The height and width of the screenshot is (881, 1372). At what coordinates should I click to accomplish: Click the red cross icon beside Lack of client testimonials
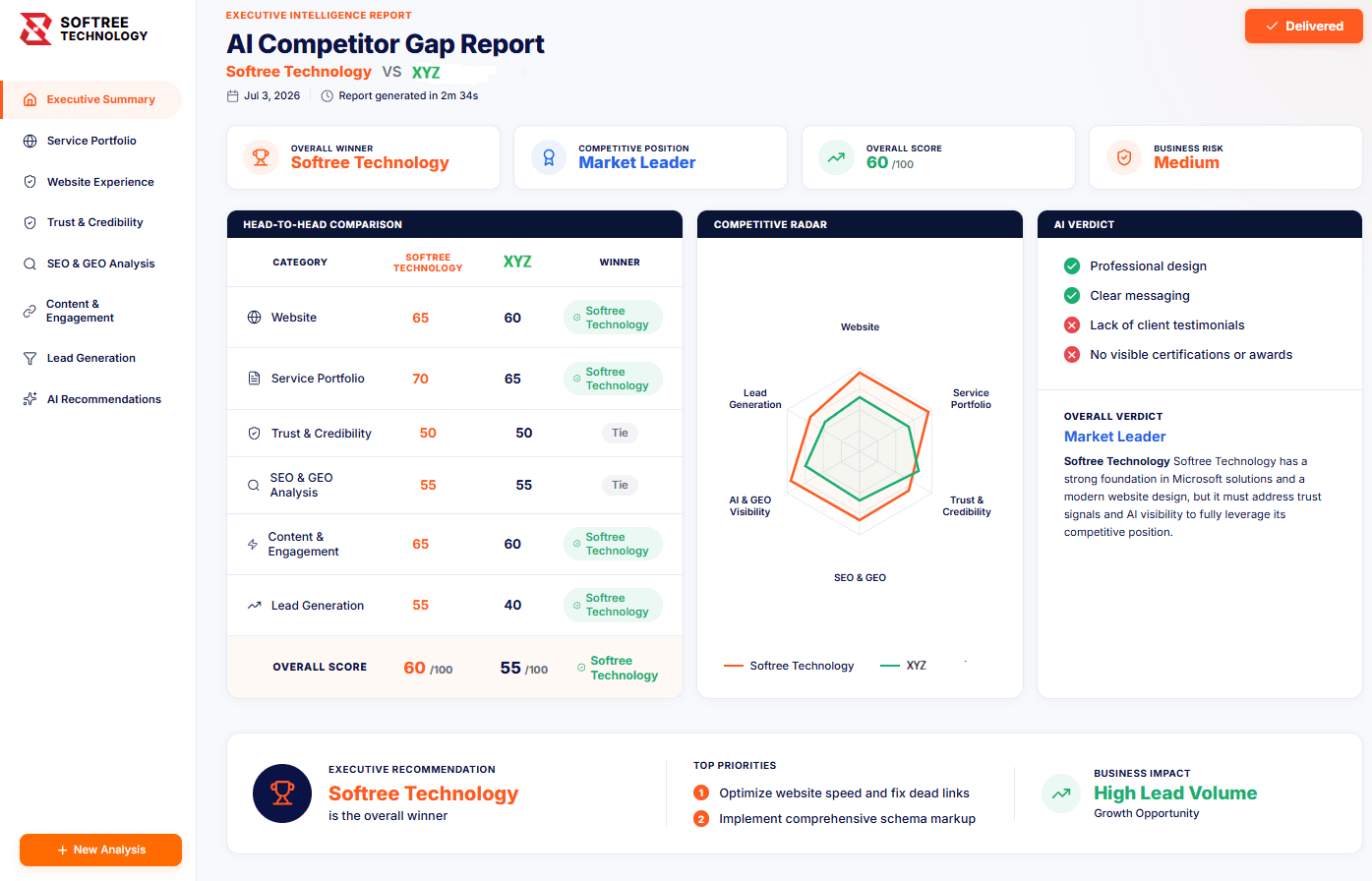pyautogui.click(x=1072, y=324)
